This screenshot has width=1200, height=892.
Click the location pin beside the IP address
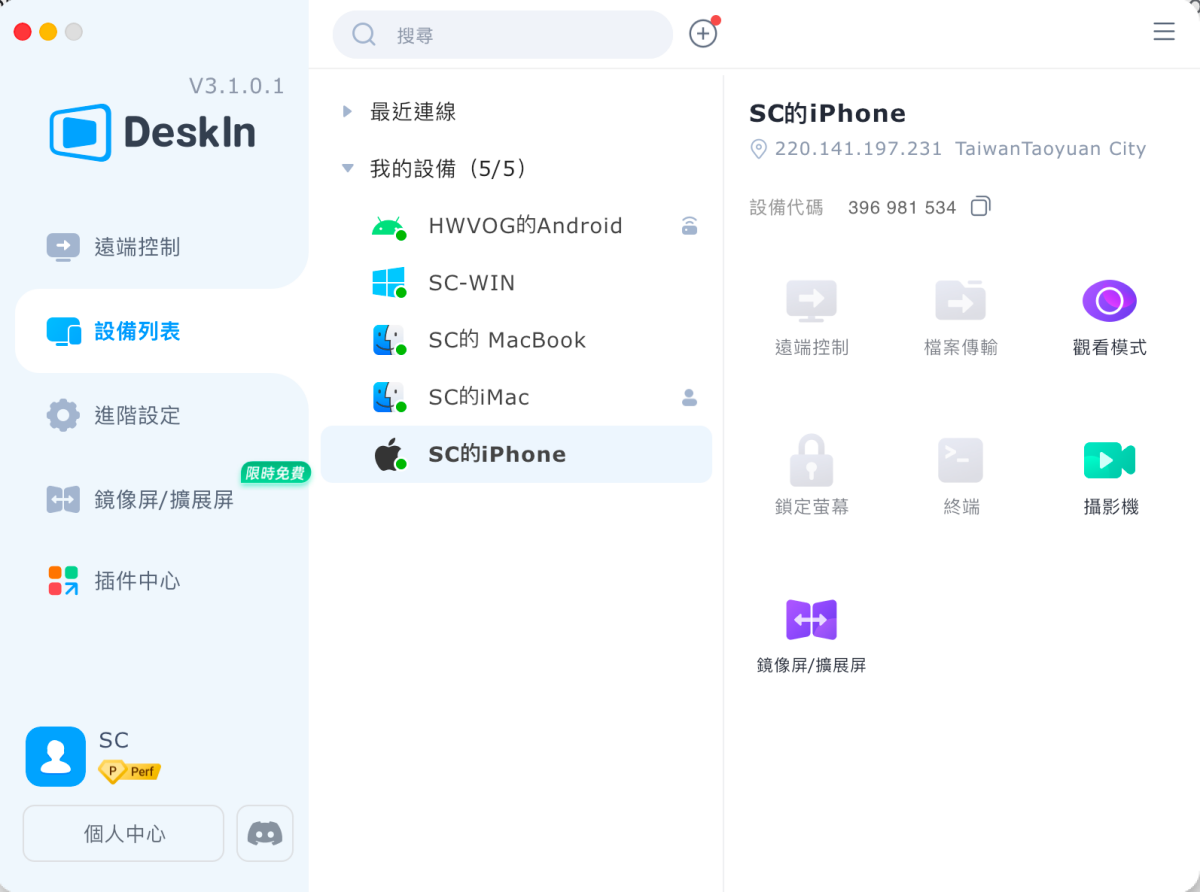click(x=758, y=149)
